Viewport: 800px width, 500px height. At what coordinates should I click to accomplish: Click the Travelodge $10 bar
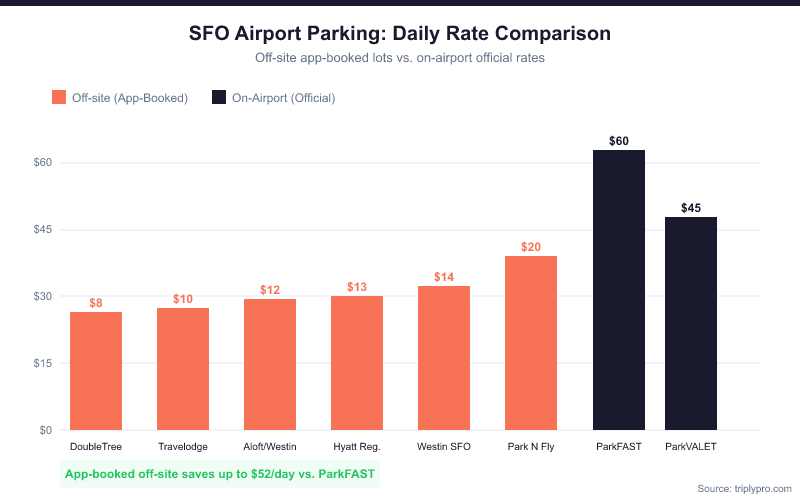click(x=183, y=369)
